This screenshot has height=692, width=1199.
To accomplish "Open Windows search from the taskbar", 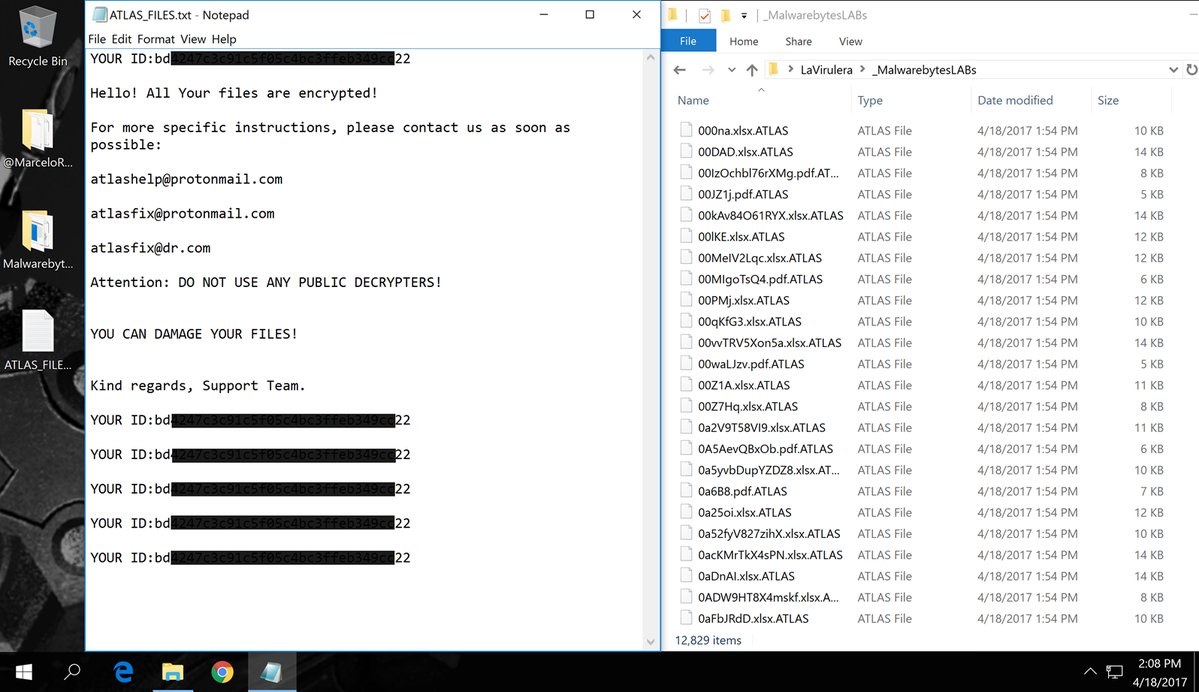I will [x=71, y=671].
